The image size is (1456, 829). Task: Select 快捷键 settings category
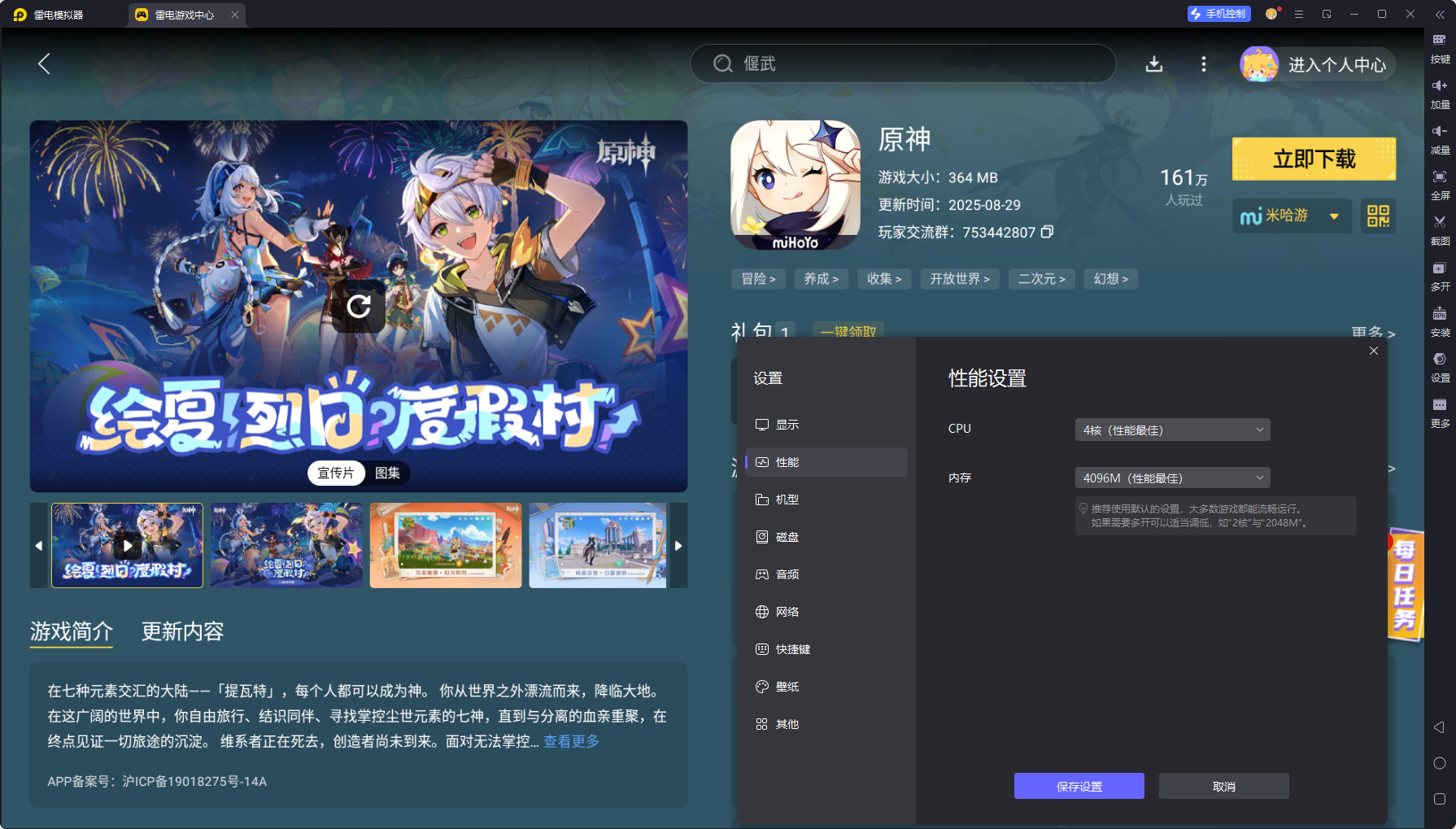[826, 649]
